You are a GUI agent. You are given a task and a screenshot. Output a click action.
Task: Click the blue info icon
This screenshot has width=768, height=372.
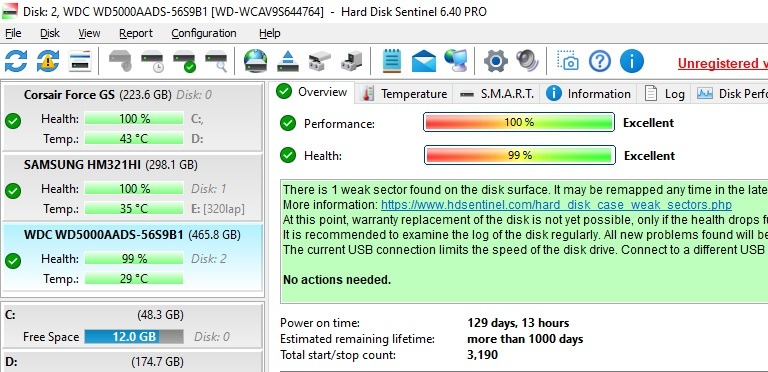click(631, 62)
